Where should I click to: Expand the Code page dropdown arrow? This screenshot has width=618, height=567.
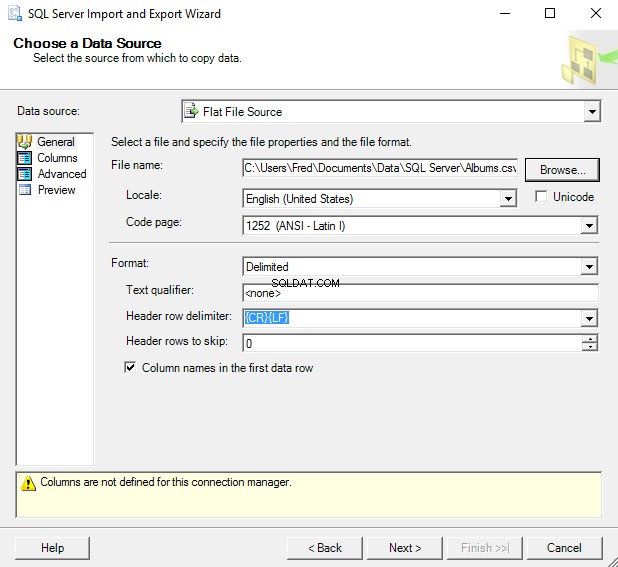(x=589, y=226)
